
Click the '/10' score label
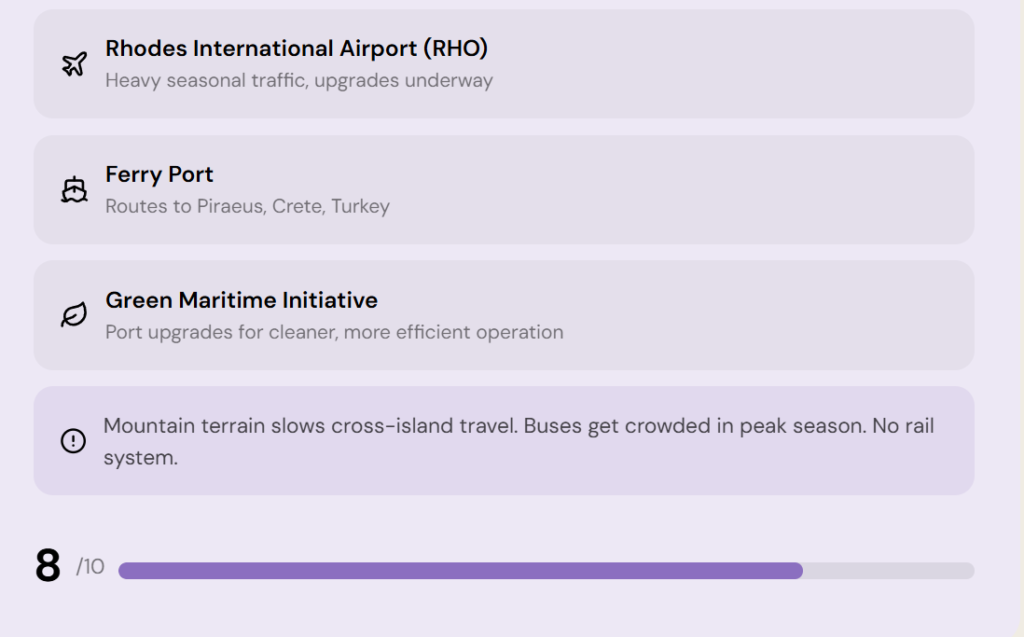(x=90, y=568)
